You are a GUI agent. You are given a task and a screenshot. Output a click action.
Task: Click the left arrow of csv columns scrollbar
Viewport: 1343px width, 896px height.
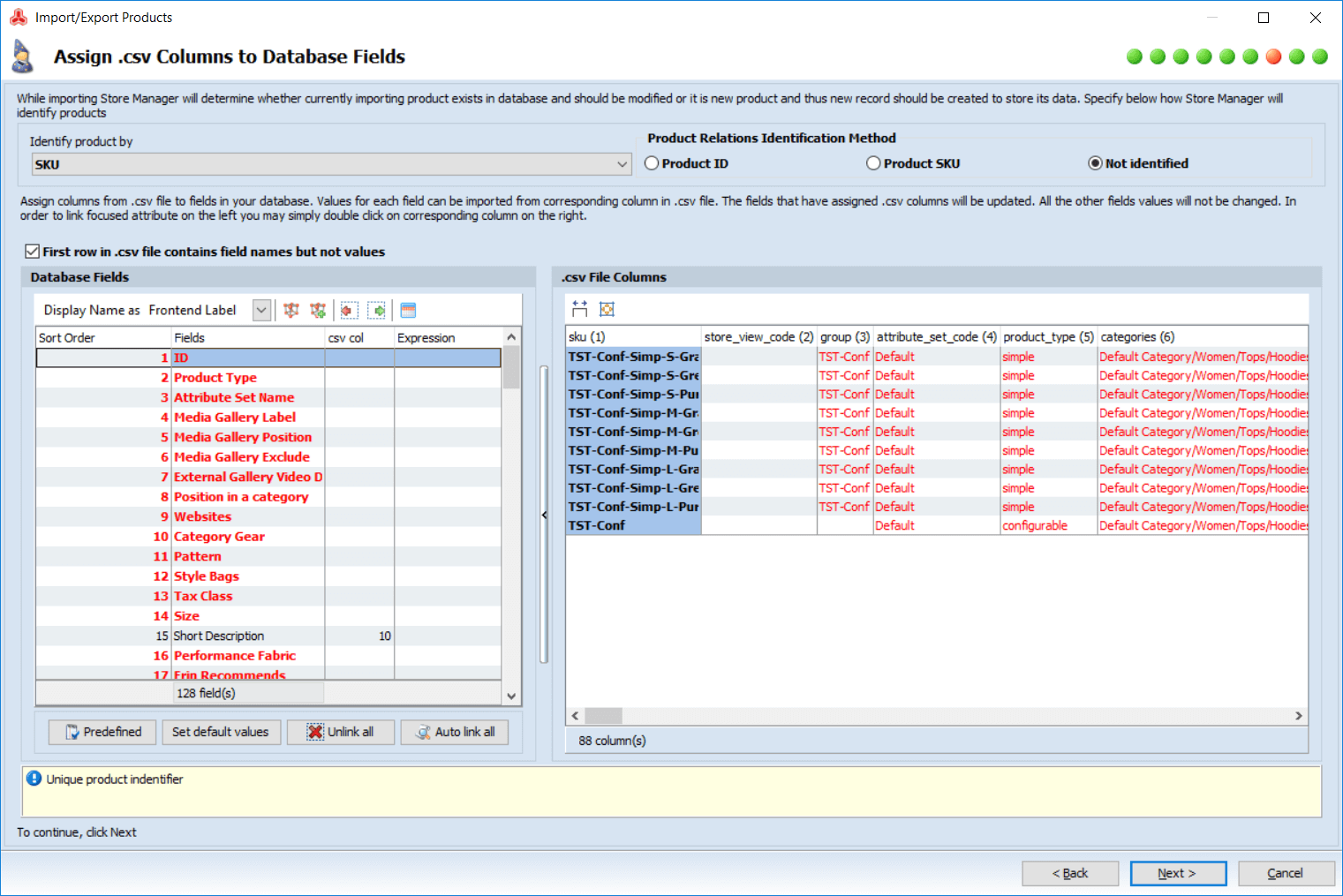pos(575,716)
